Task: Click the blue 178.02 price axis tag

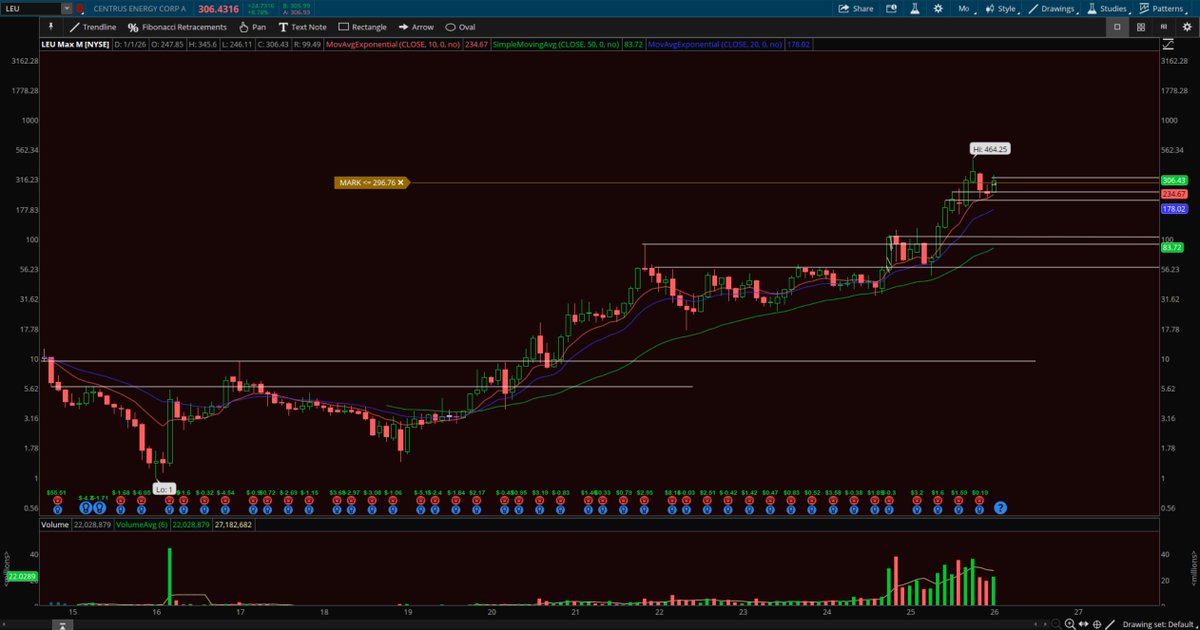Action: [x=1173, y=209]
